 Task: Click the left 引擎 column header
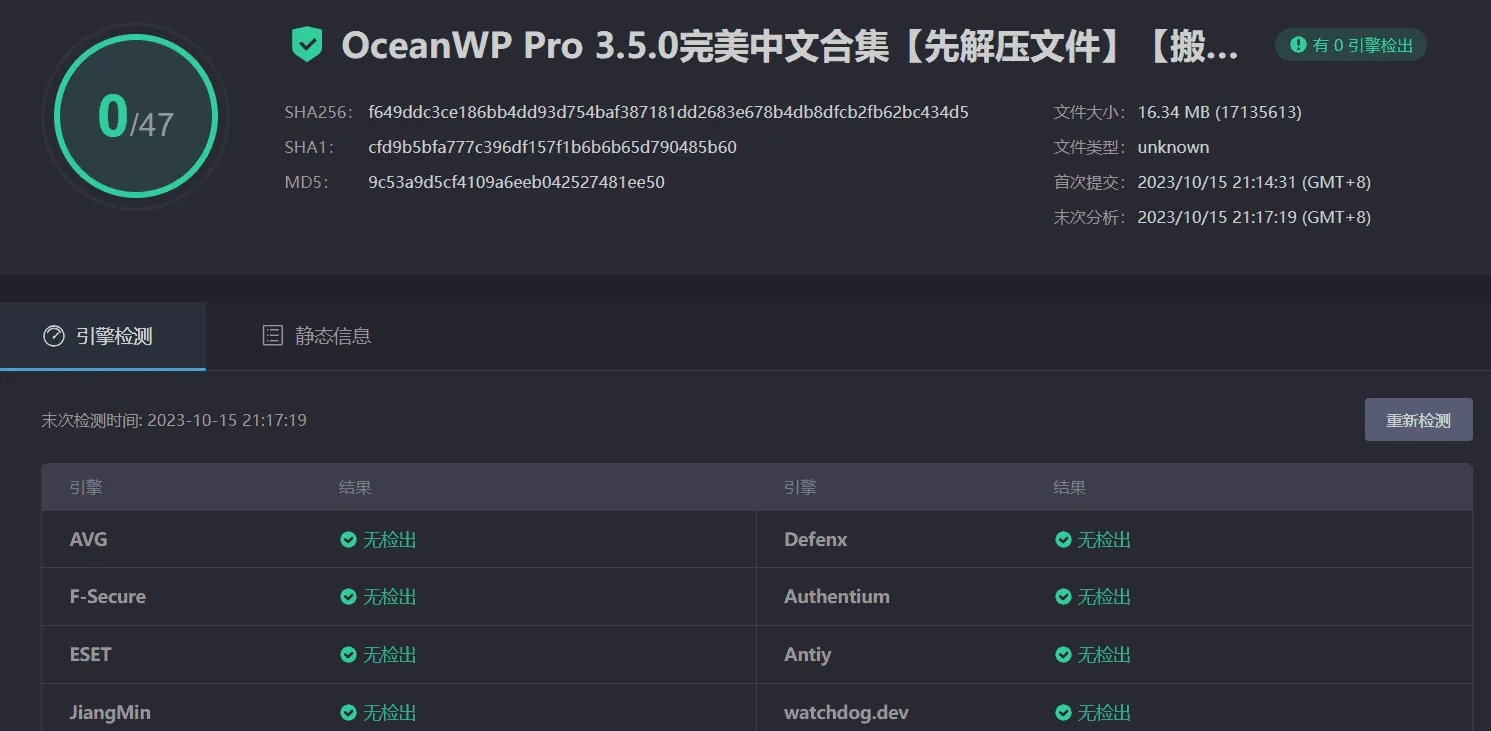coord(85,488)
